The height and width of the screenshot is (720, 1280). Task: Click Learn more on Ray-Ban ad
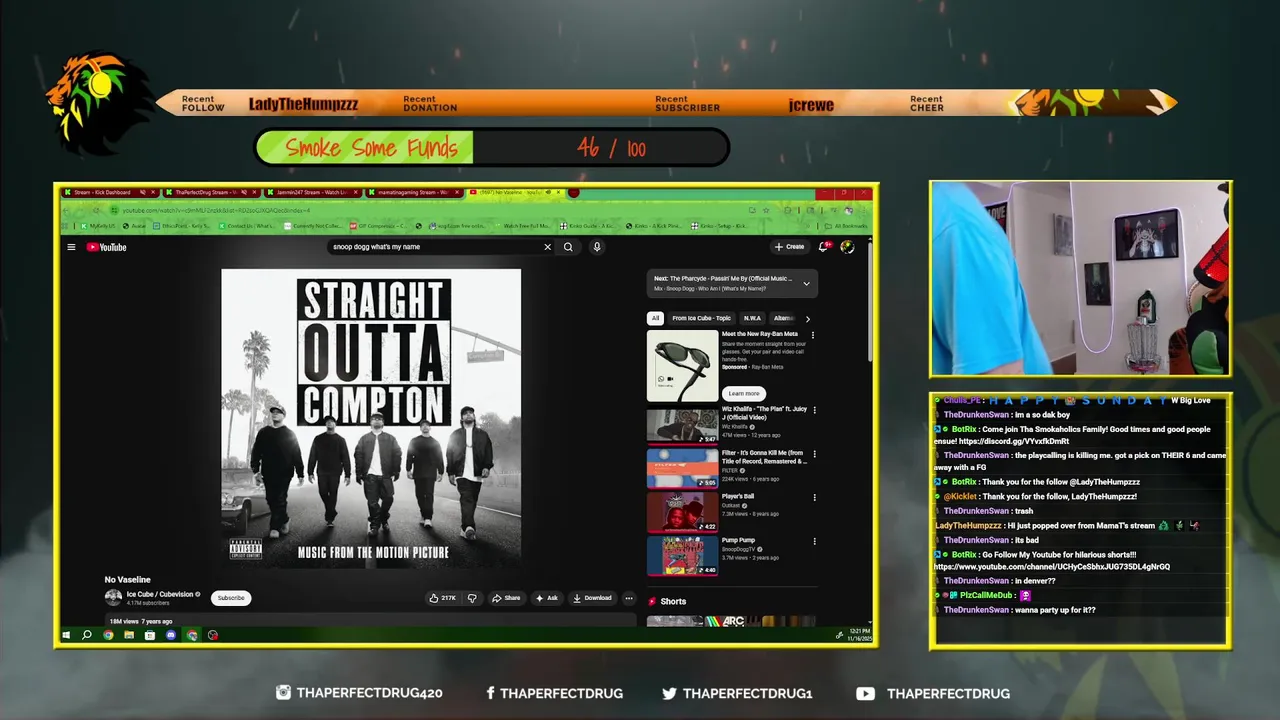[x=744, y=393]
